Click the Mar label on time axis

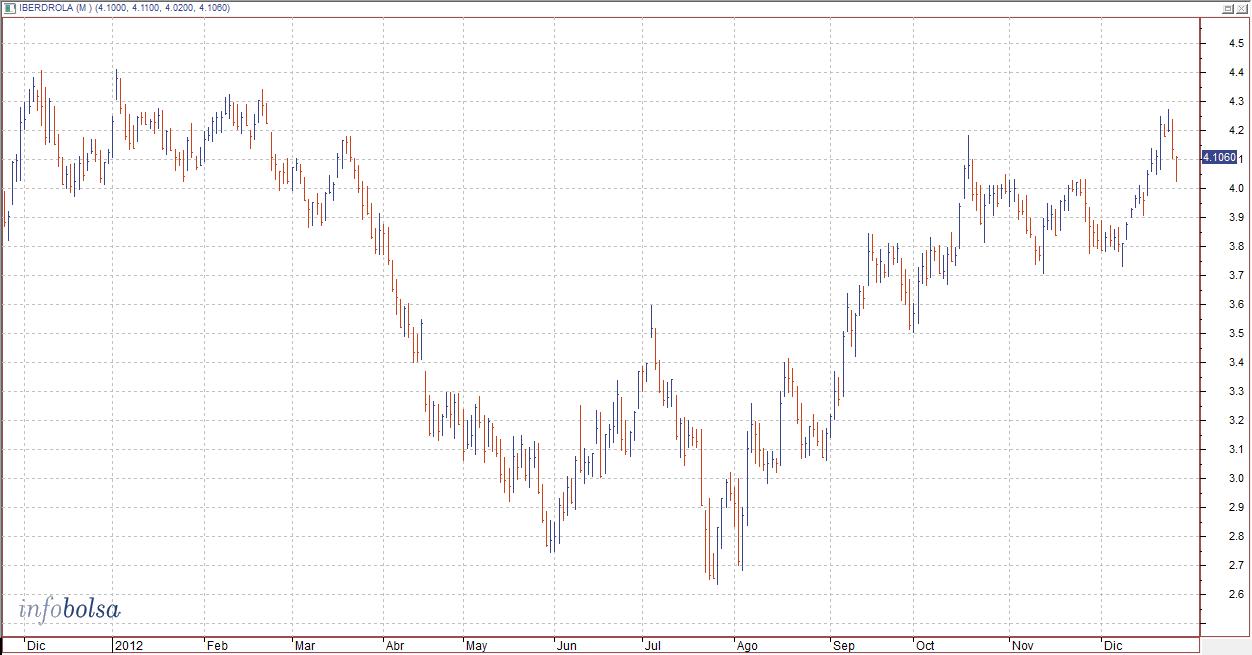click(306, 646)
